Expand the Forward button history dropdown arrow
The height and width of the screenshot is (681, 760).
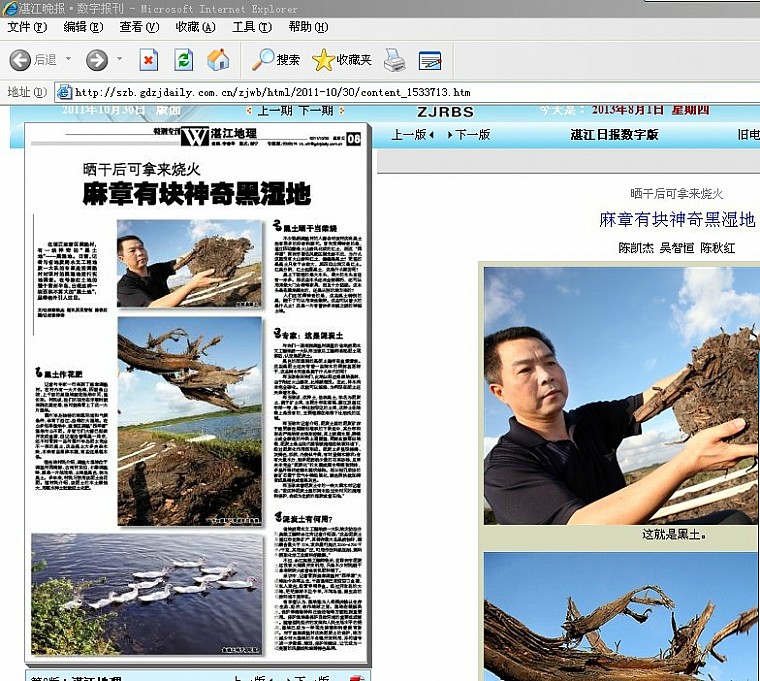(x=120, y=60)
